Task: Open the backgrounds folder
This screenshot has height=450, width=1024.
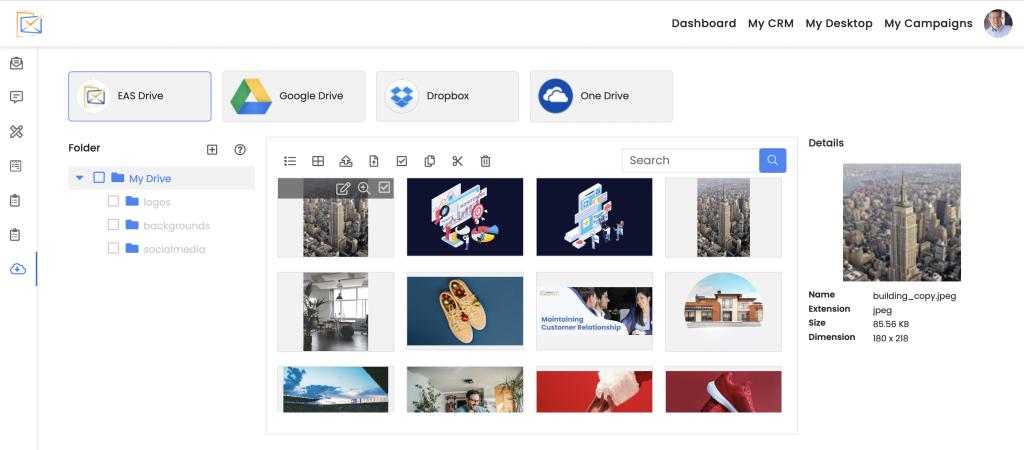Action: (175, 225)
